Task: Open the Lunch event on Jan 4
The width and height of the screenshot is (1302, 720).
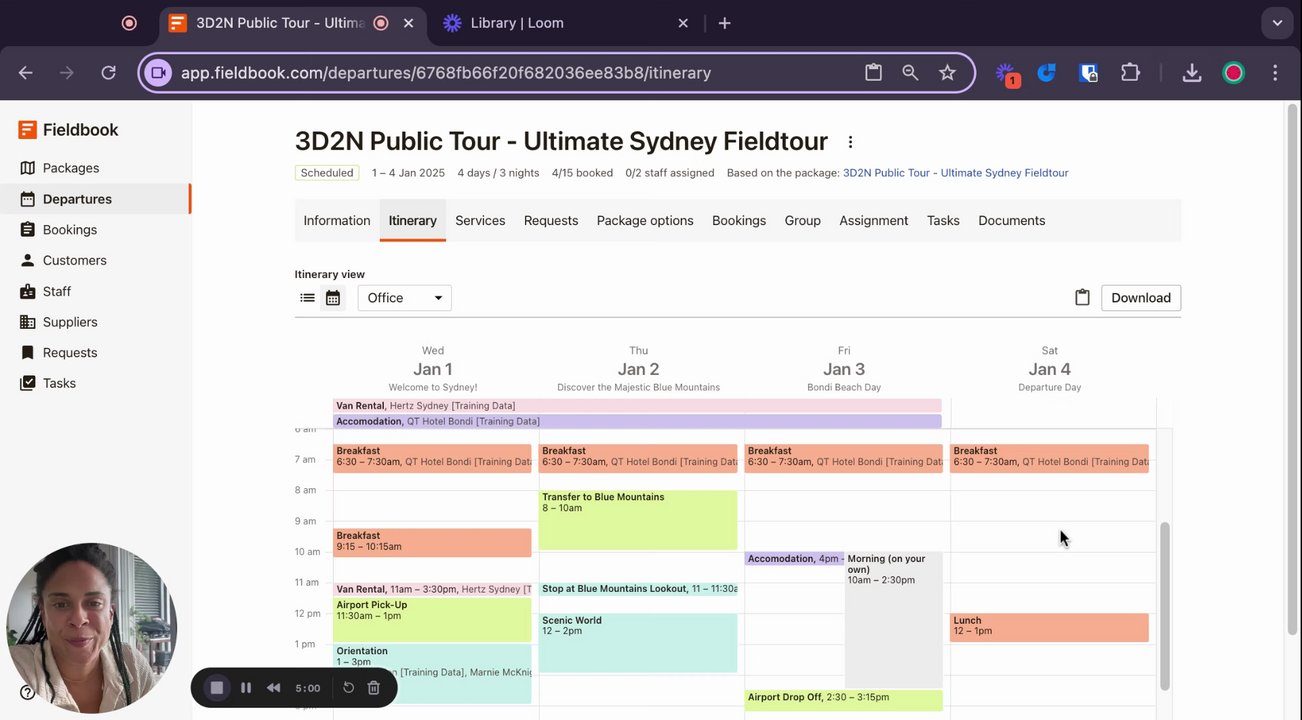Action: point(1049,627)
